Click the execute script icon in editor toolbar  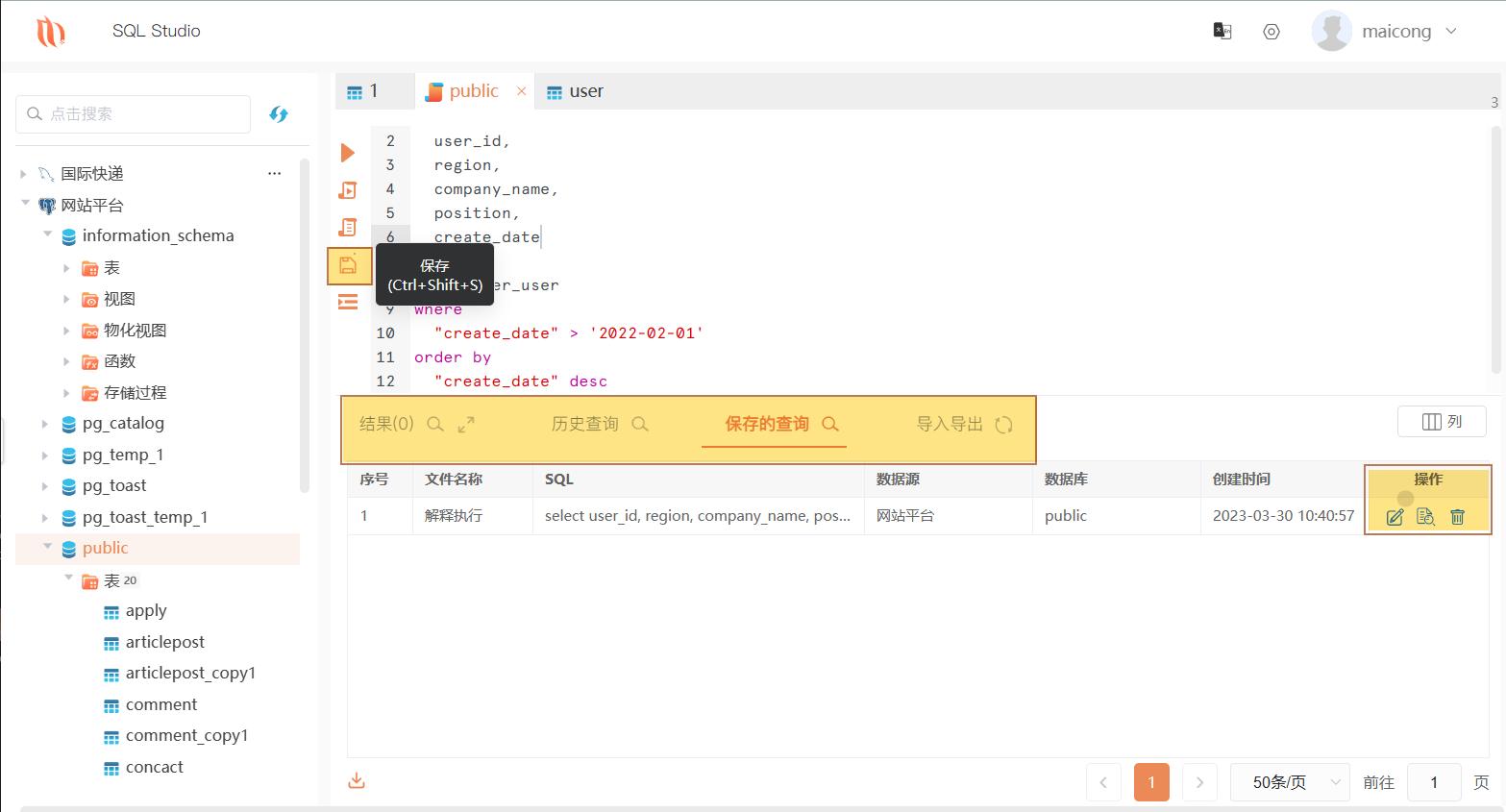(348, 189)
